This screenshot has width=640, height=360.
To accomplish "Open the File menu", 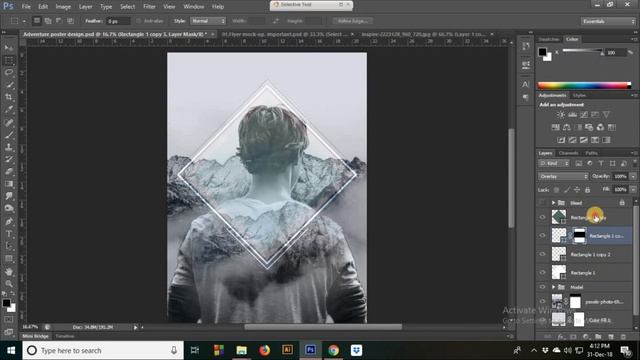I will 26,7.
